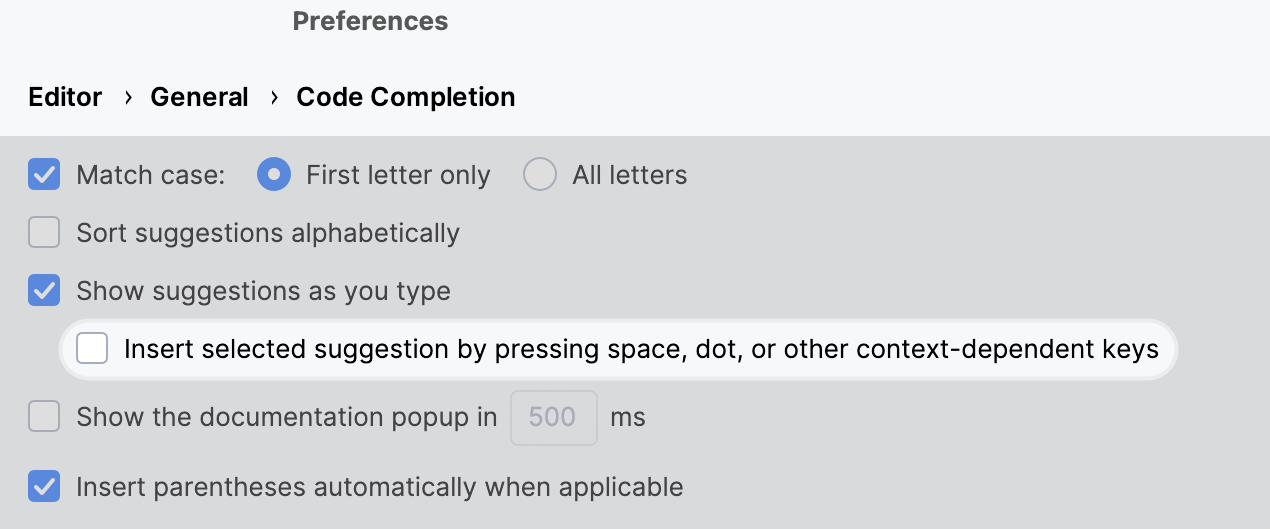Image resolution: width=1270 pixels, height=529 pixels.
Task: Click the "Show suggestions as you type" label
Action: pos(263,291)
